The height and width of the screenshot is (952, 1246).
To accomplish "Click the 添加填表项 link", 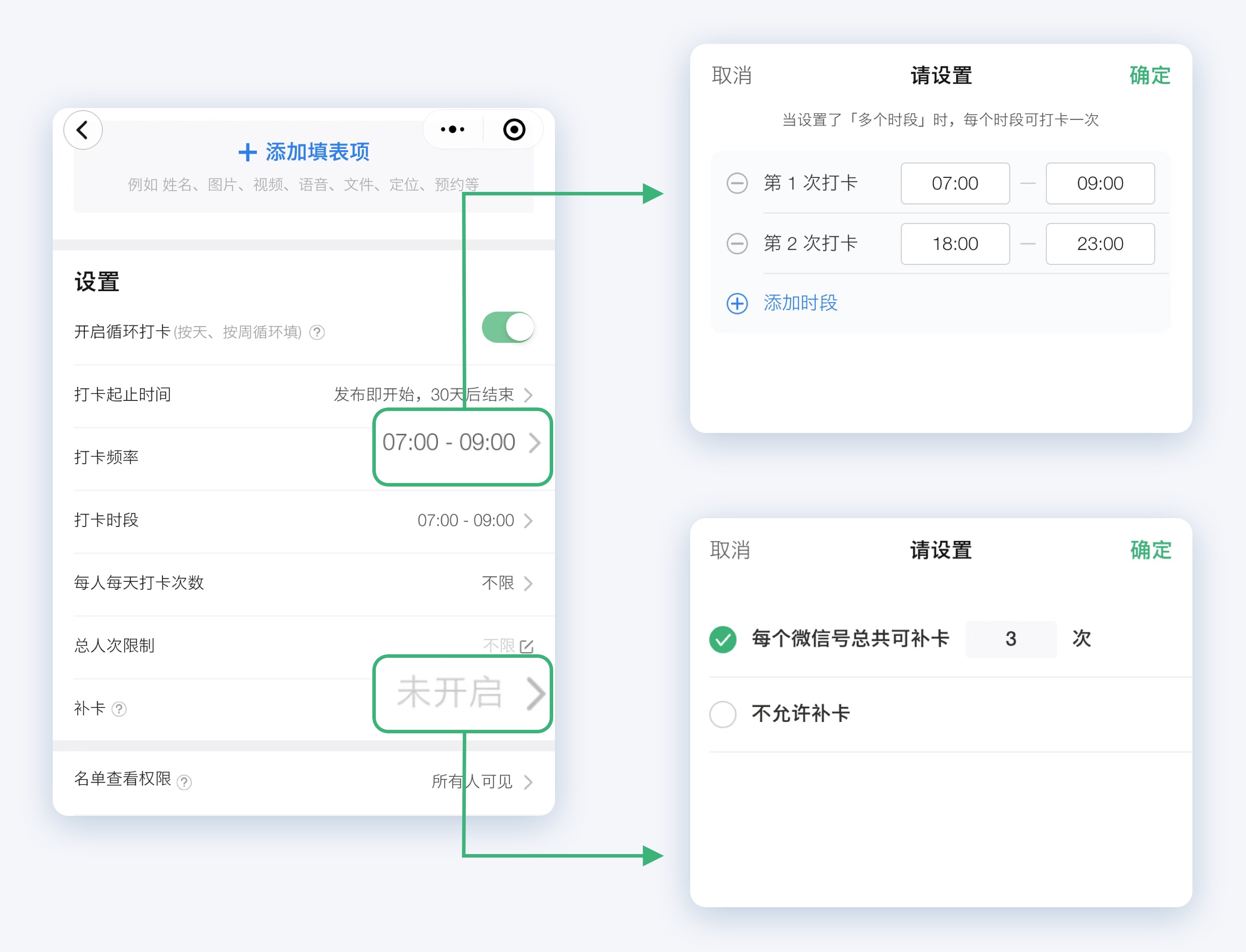I will click(304, 152).
